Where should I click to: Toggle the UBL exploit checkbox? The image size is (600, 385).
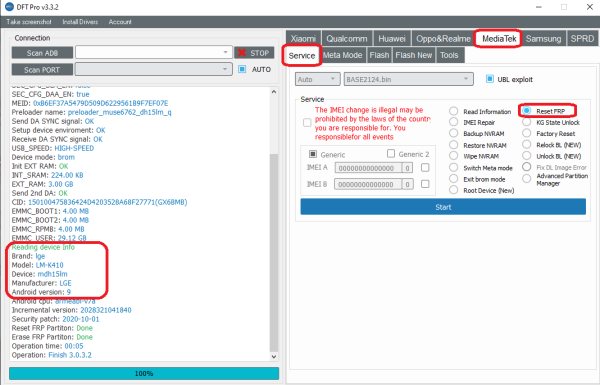489,79
